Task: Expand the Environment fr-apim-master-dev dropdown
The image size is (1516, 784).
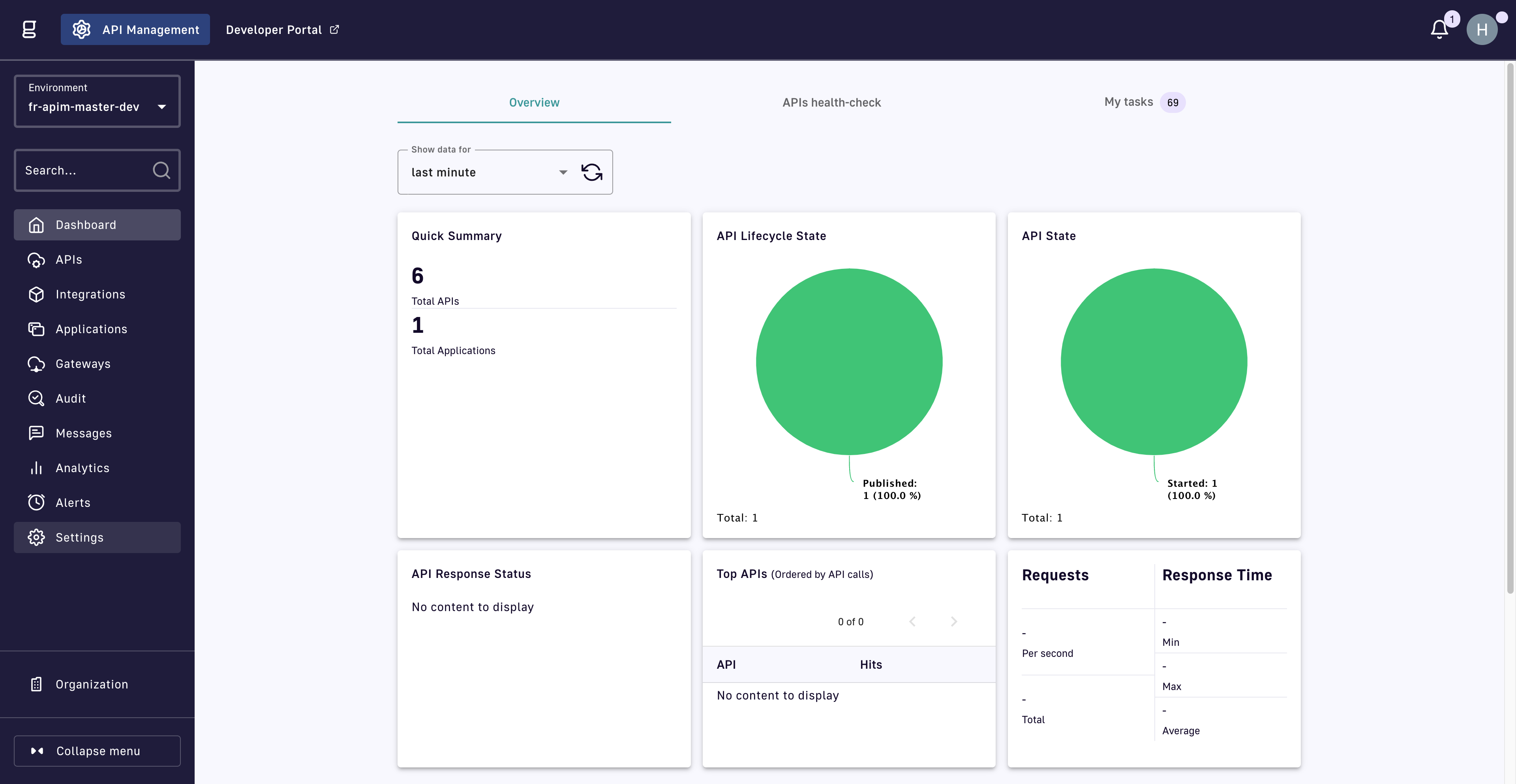Action: click(97, 101)
